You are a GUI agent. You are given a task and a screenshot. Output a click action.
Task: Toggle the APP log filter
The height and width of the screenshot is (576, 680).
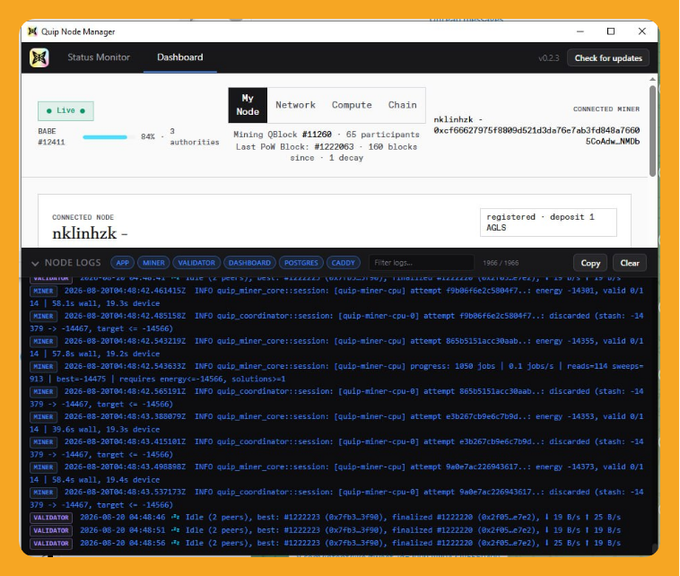pyautogui.click(x=122, y=263)
